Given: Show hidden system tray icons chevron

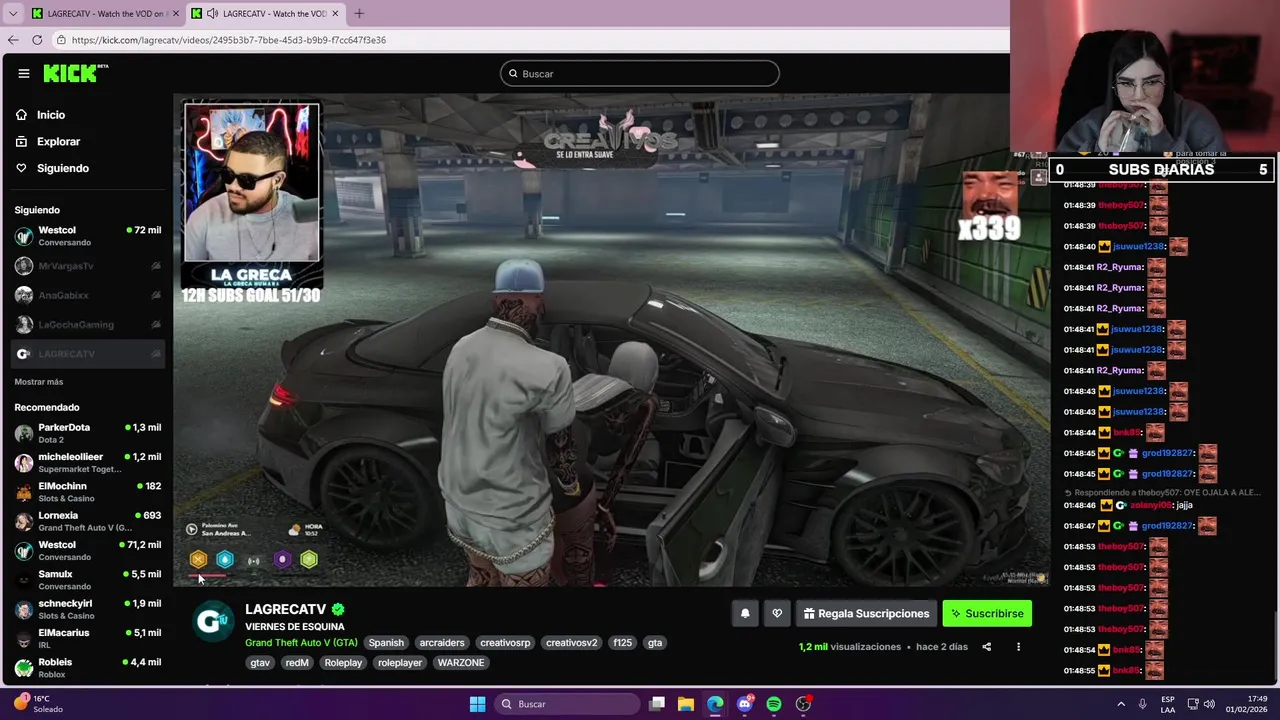Looking at the screenshot, I should [1121, 704].
